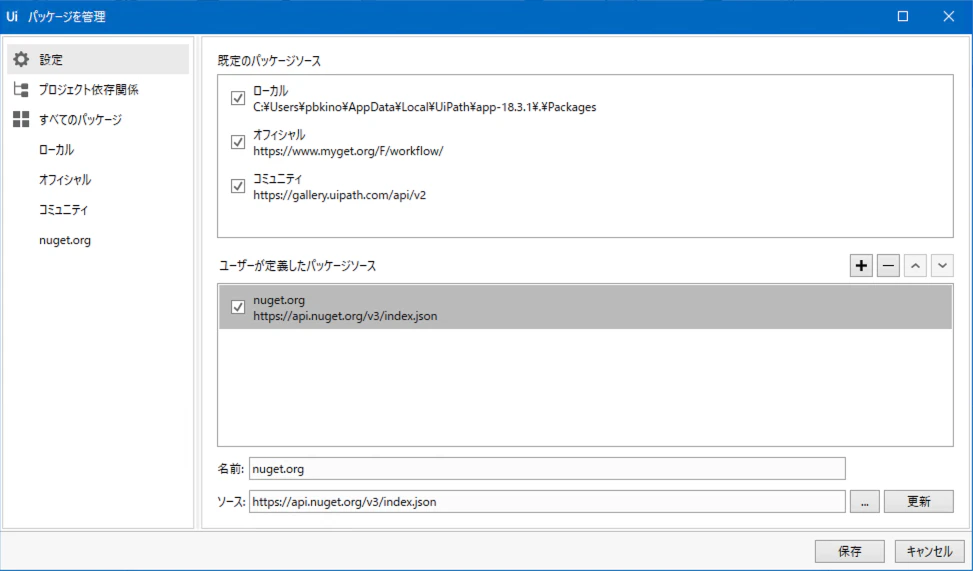The width and height of the screenshot is (973, 571).
Task: Select すべてのパッケージ in the sidebar
Action: pyautogui.click(x=80, y=120)
